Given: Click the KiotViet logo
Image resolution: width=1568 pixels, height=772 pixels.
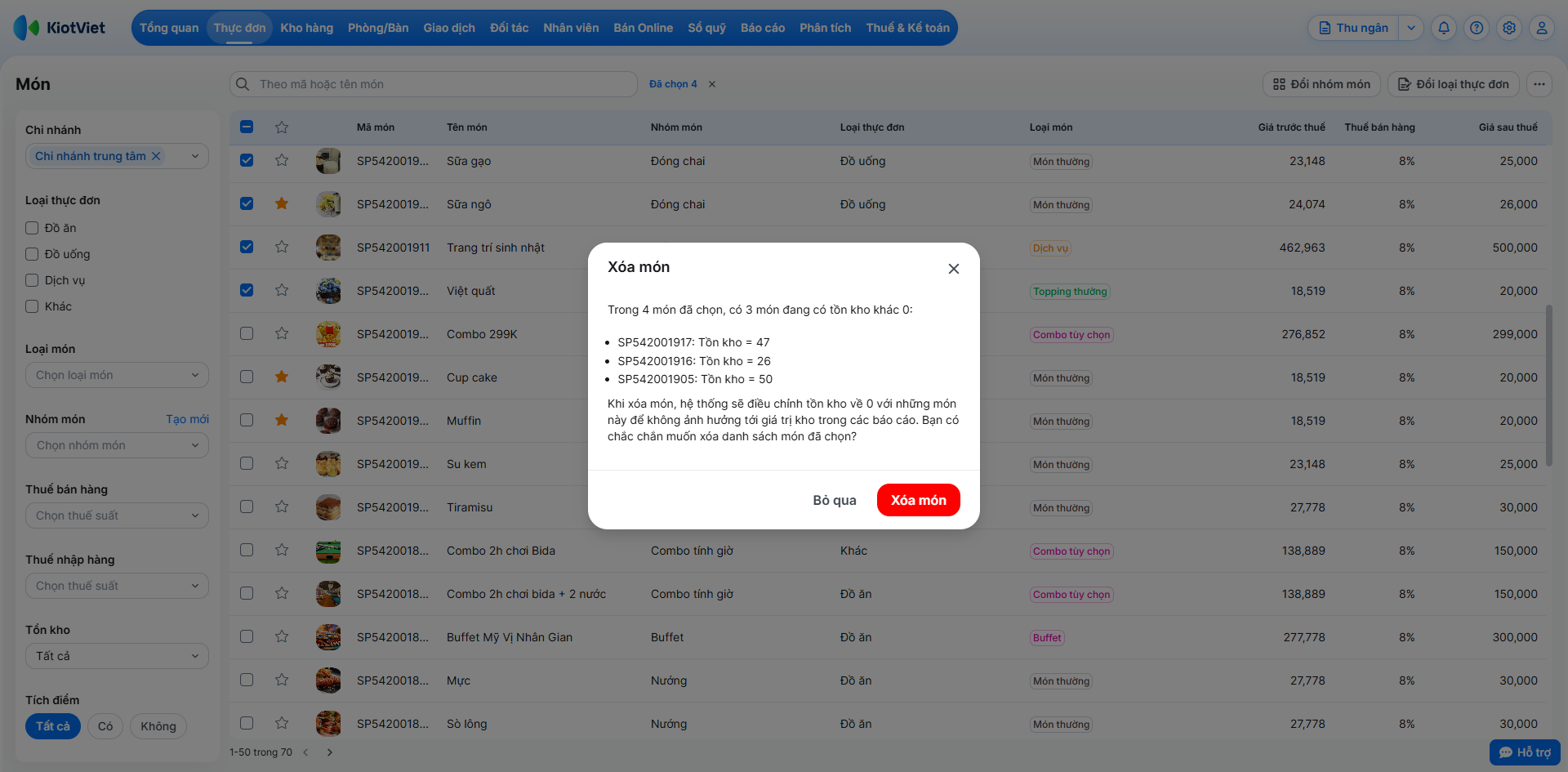Looking at the screenshot, I should [60, 28].
